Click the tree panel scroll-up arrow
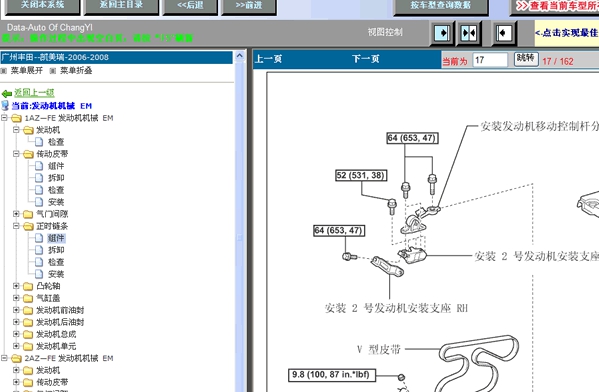 pos(240,56)
